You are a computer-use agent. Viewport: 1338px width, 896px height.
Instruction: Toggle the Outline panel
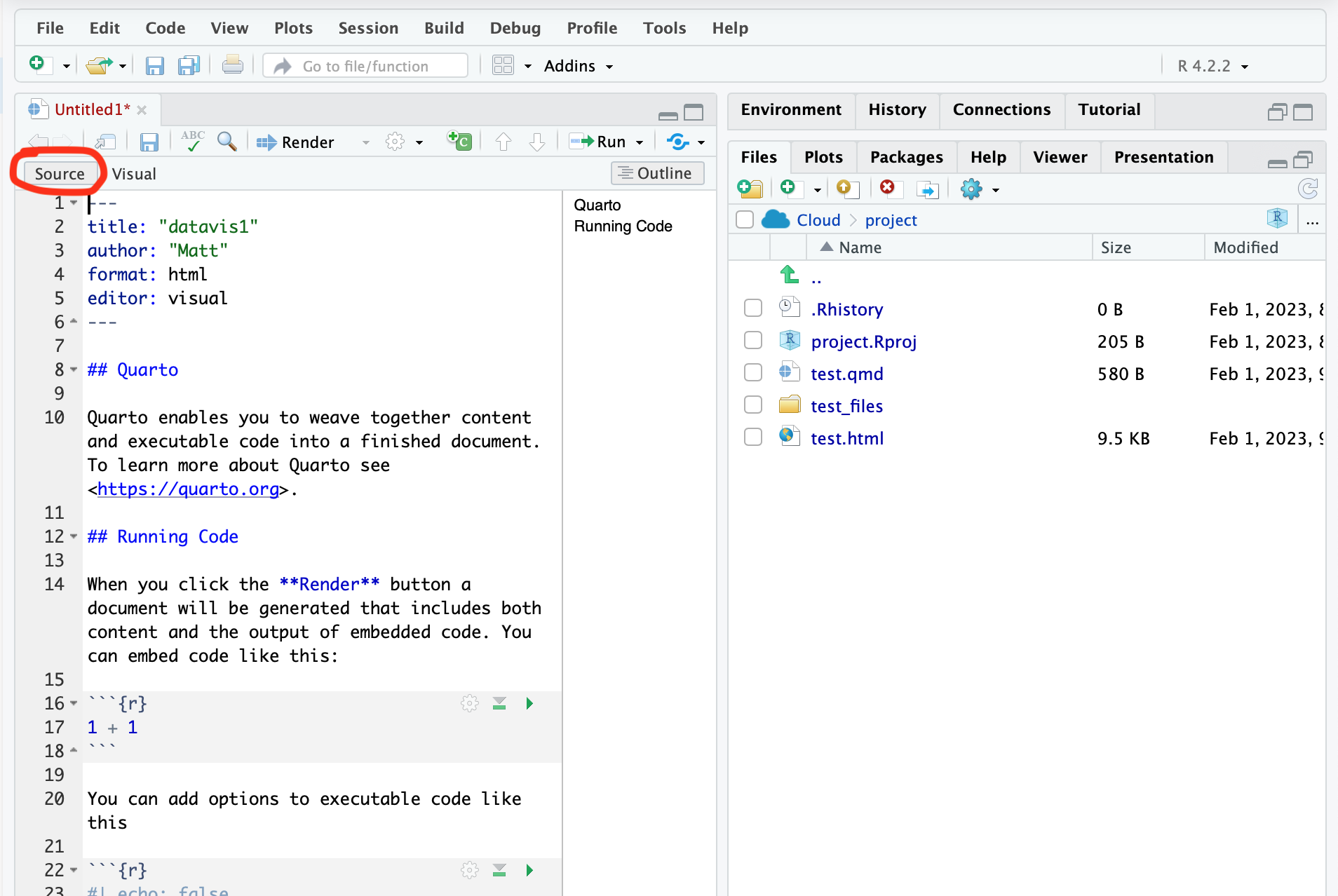point(657,173)
